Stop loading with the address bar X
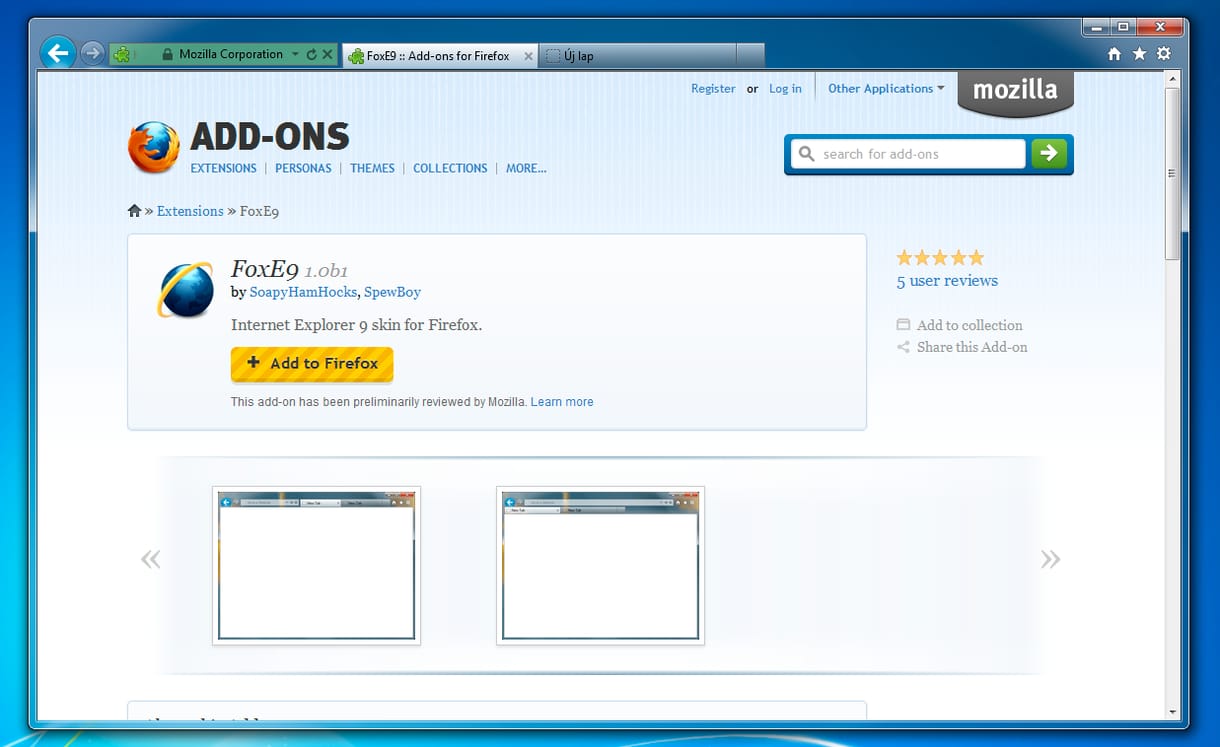 pyautogui.click(x=327, y=55)
